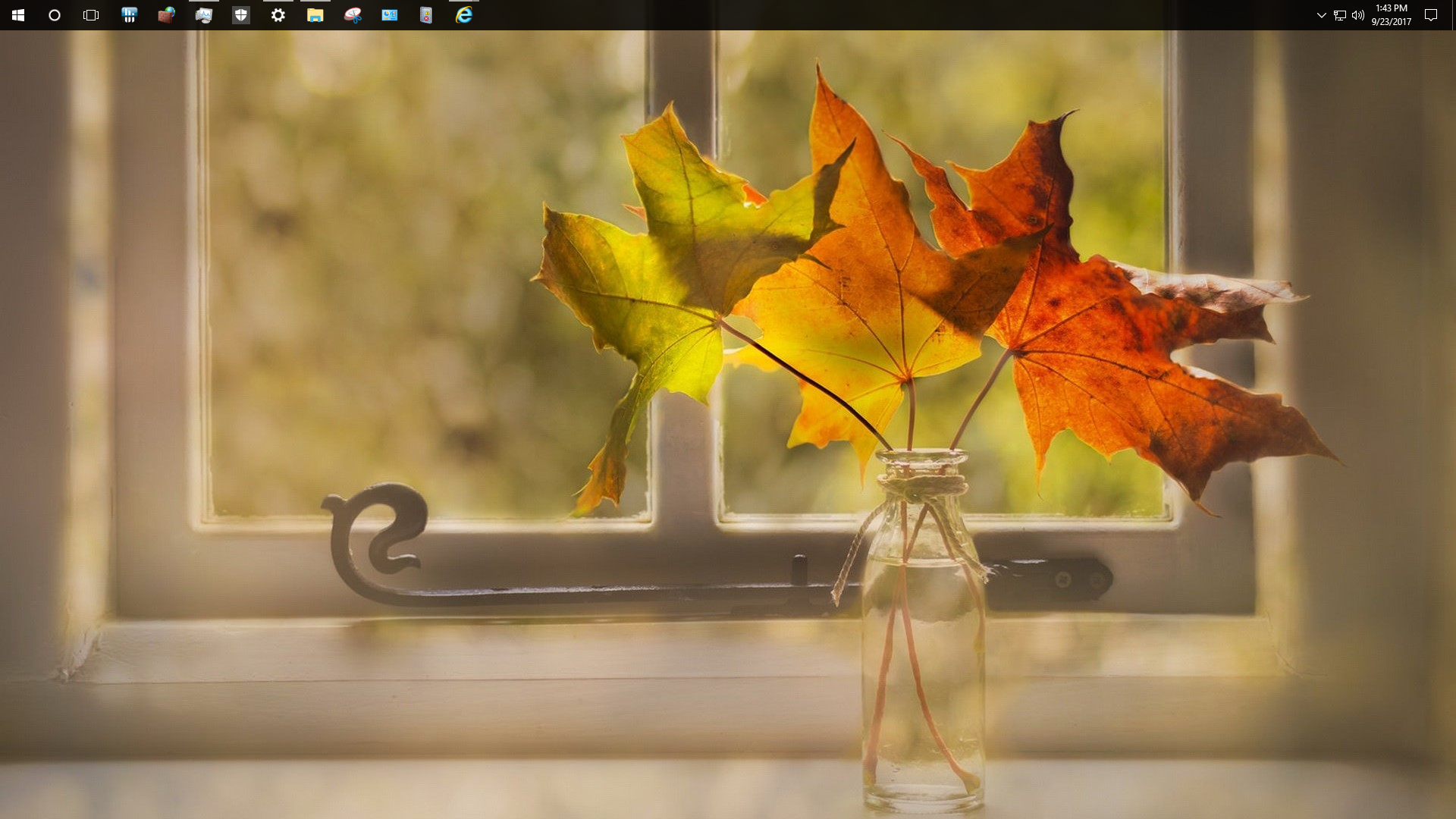Open File Explorer from the taskbar

[x=315, y=15]
